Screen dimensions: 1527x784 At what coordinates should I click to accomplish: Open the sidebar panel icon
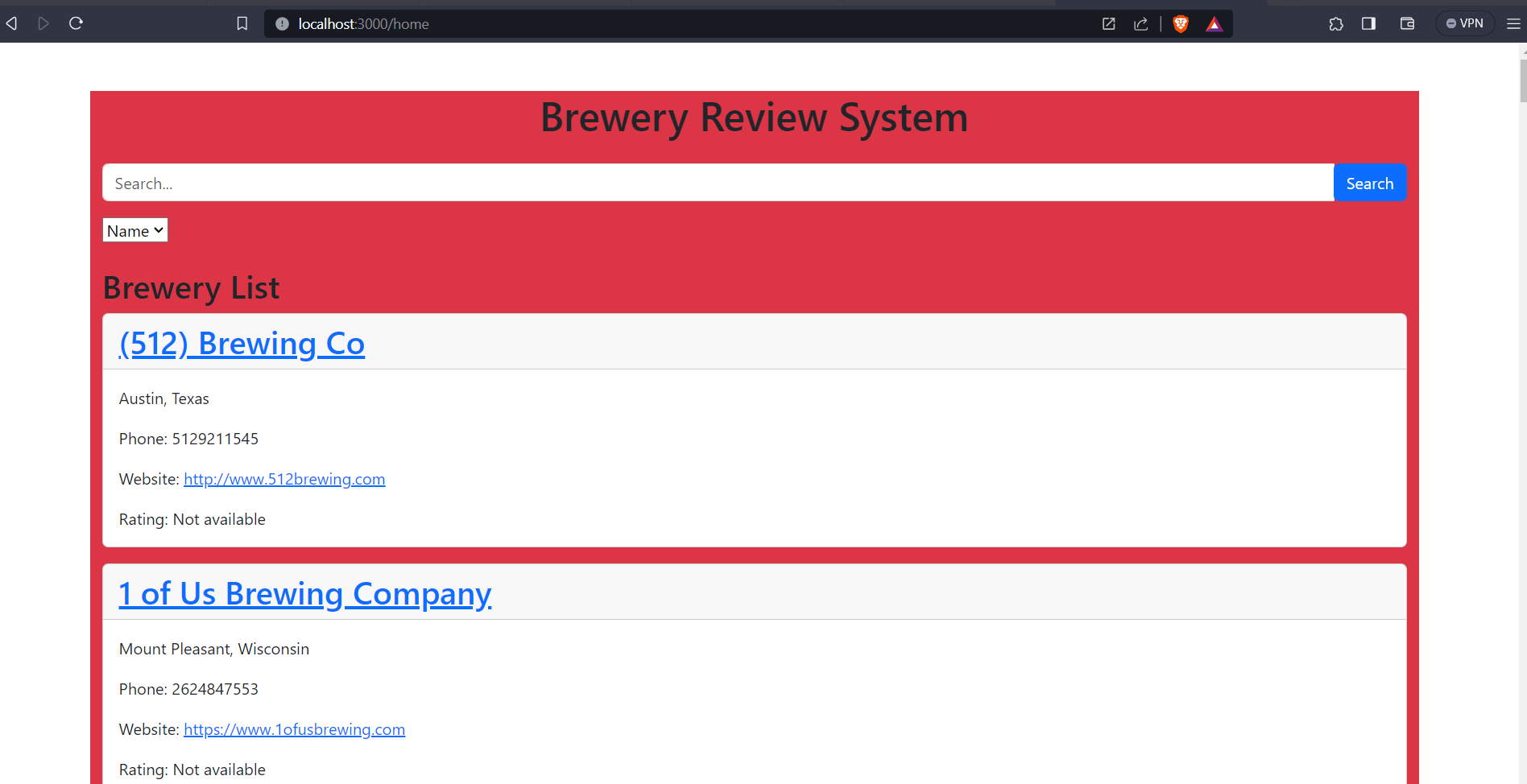1368,23
